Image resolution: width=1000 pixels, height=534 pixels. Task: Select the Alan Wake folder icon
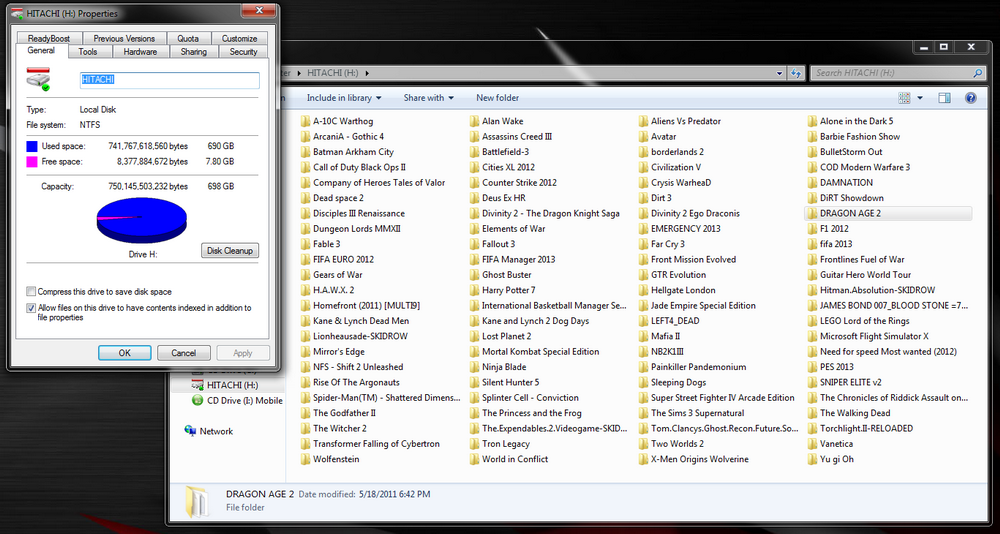coord(474,121)
